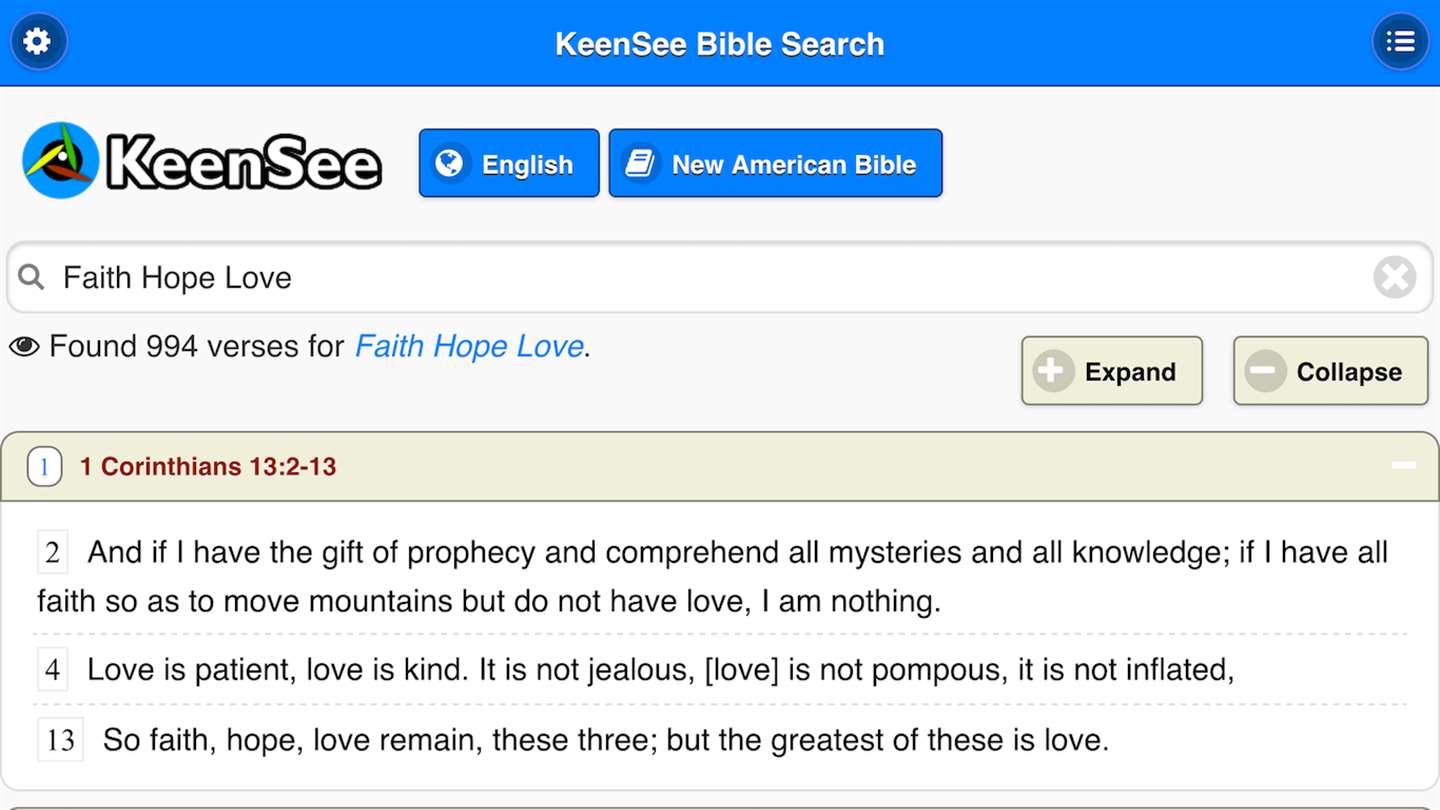Select result number 1 badge

[x=44, y=467]
